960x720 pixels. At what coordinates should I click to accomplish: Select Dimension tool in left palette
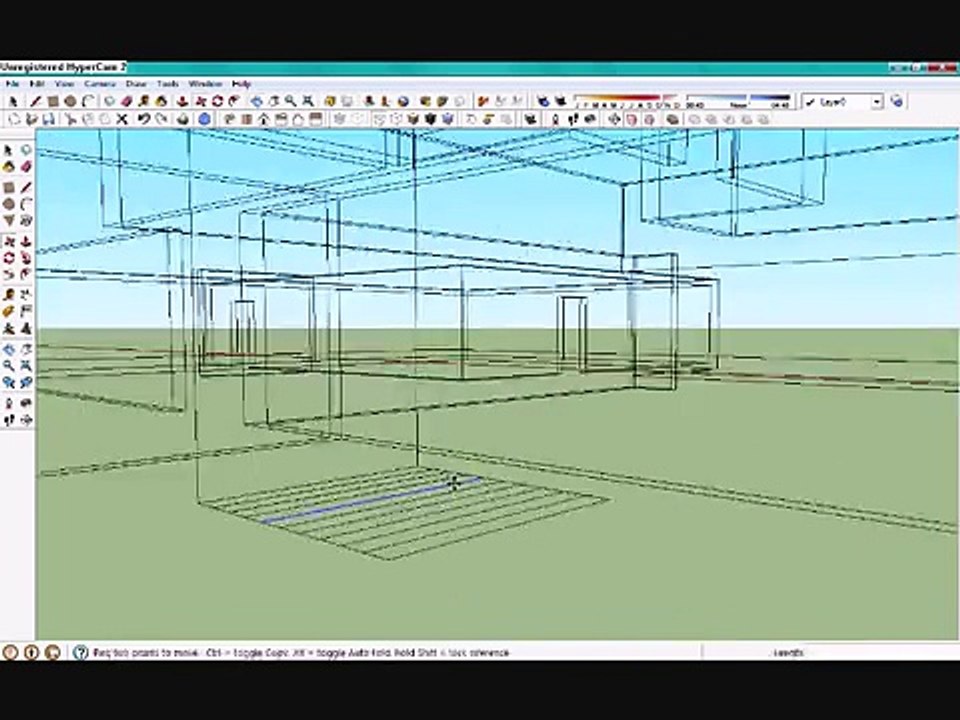[26, 296]
